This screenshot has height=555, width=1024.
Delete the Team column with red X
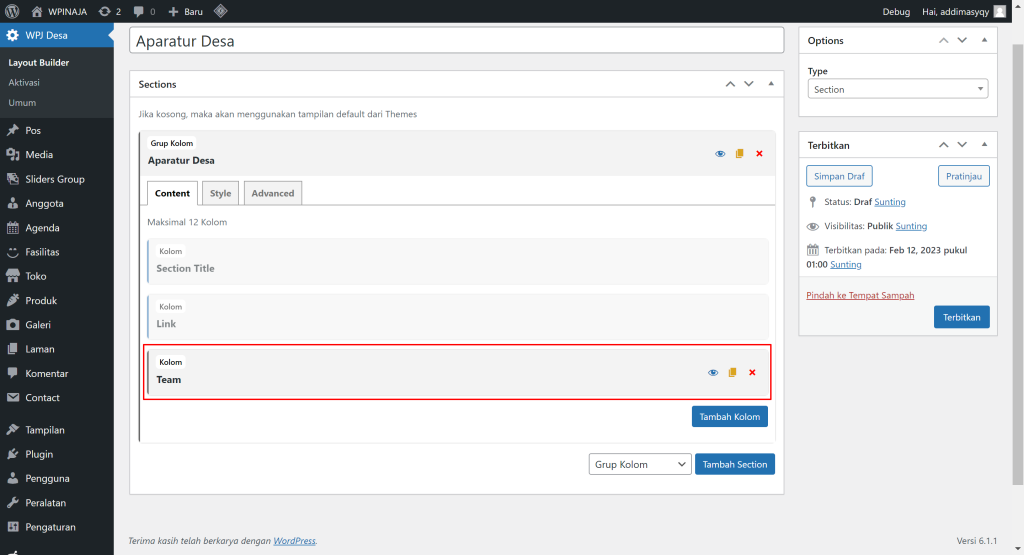click(x=752, y=372)
